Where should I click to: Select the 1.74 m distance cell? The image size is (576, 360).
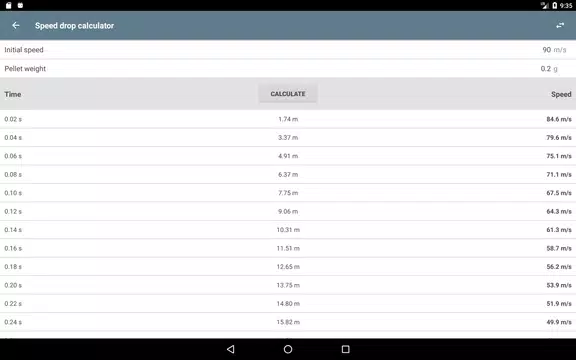(288, 119)
